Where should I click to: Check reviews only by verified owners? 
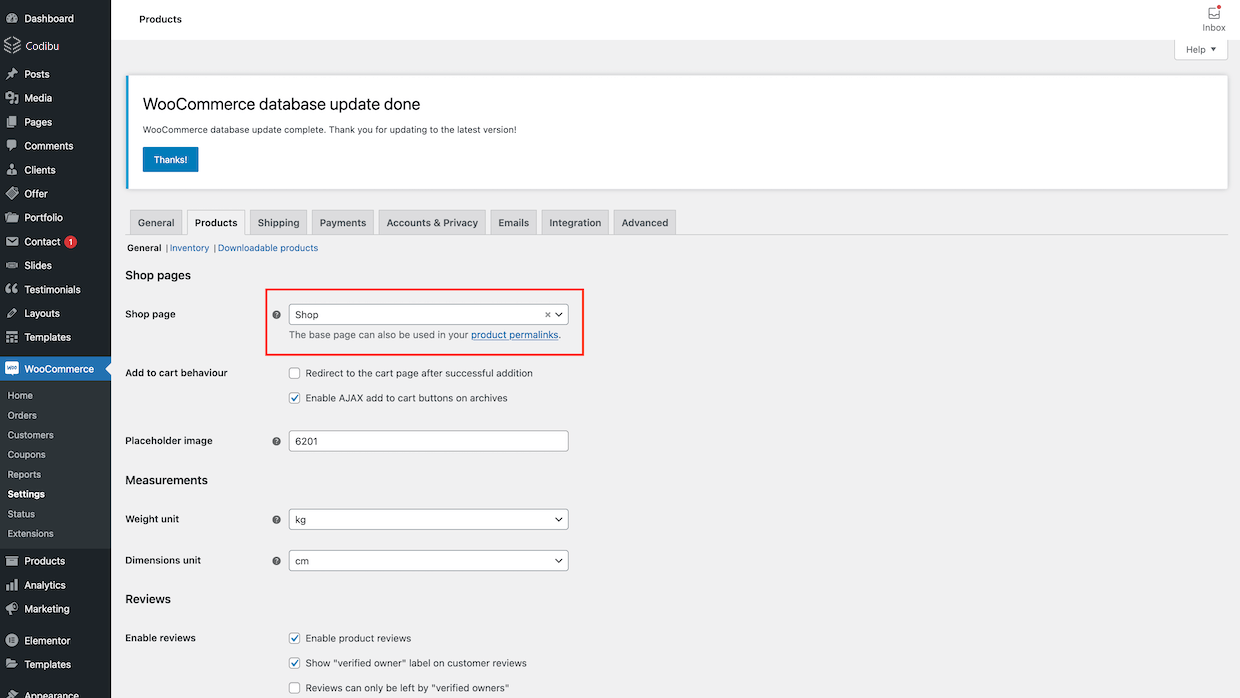tap(295, 688)
